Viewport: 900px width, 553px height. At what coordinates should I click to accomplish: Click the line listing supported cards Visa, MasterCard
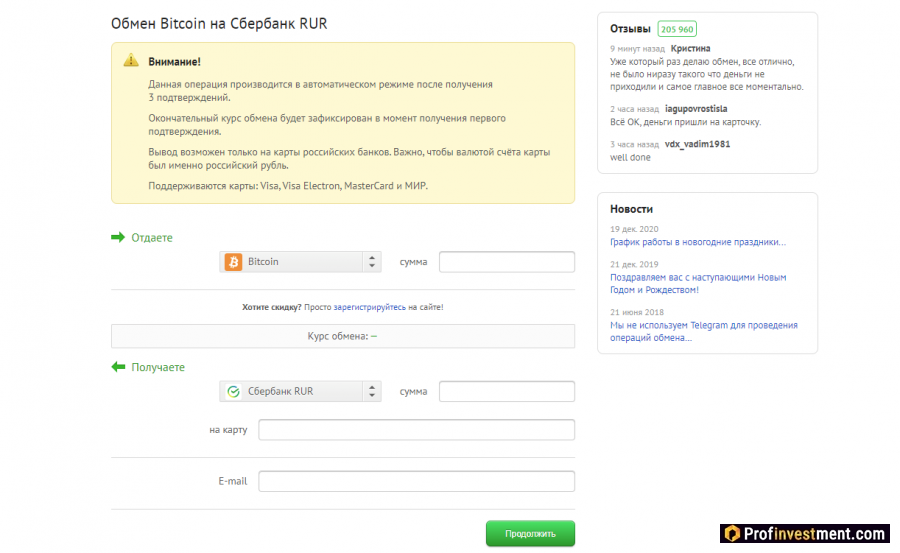tap(288, 186)
